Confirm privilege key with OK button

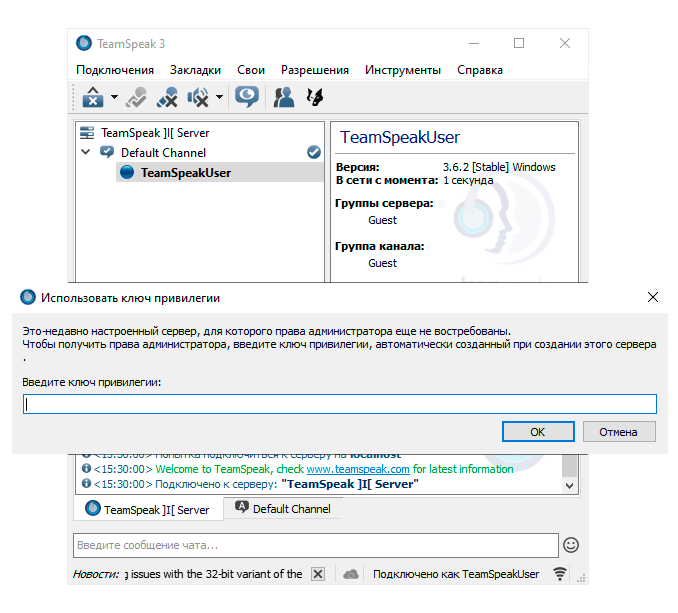click(538, 432)
